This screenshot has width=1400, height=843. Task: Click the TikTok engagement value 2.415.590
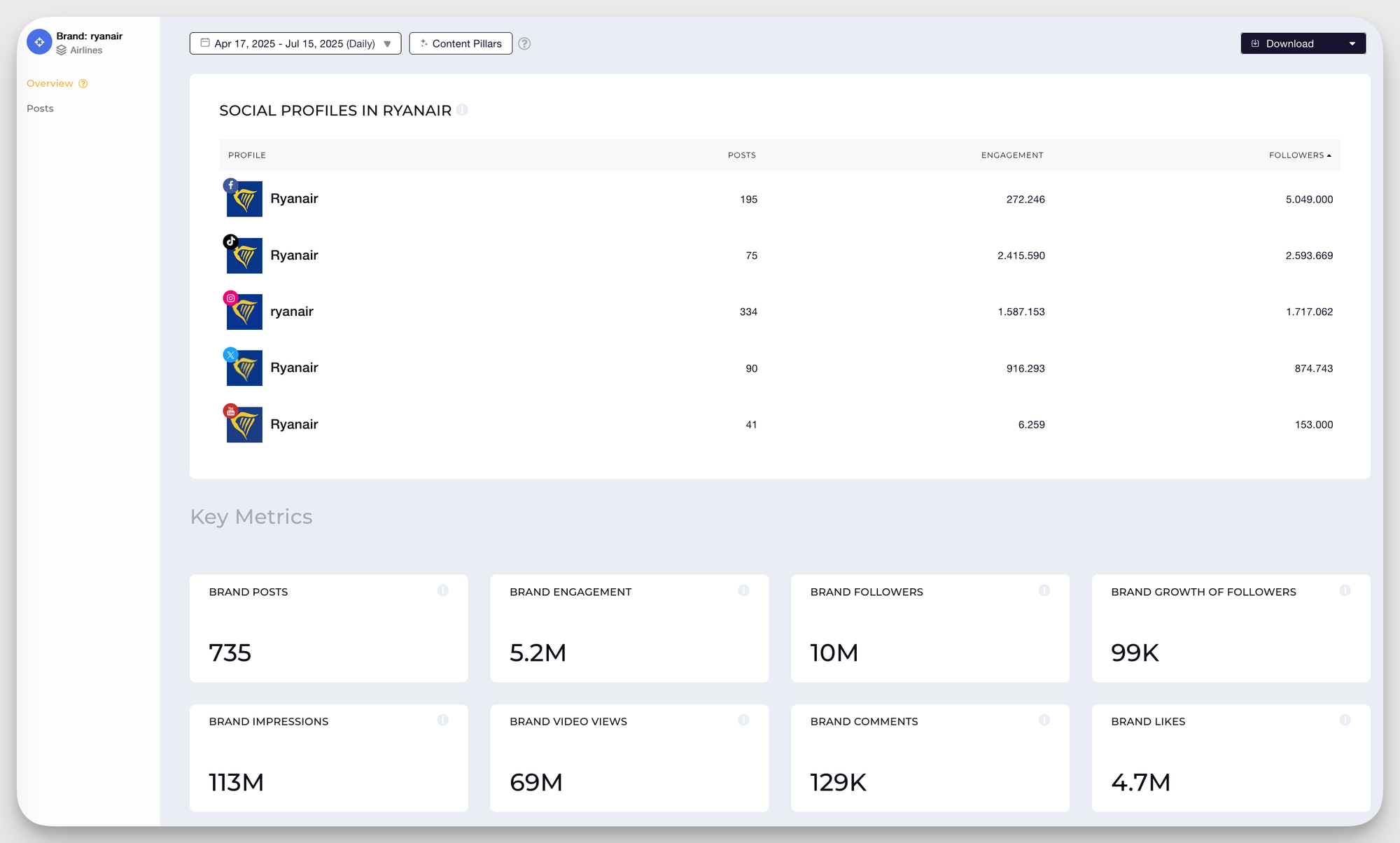(1021, 256)
